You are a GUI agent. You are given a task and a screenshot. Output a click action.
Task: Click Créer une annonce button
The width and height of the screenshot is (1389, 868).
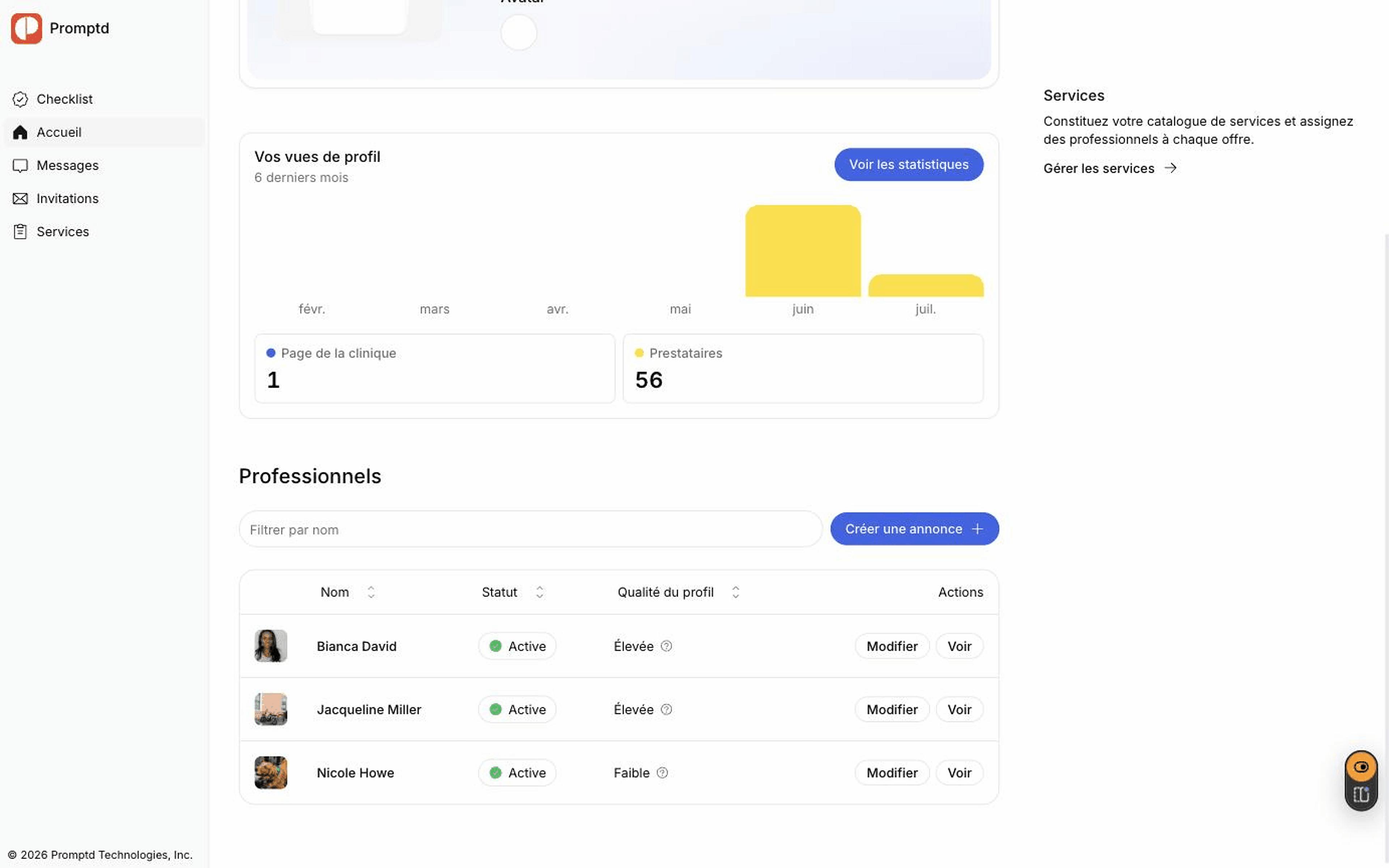click(x=914, y=529)
